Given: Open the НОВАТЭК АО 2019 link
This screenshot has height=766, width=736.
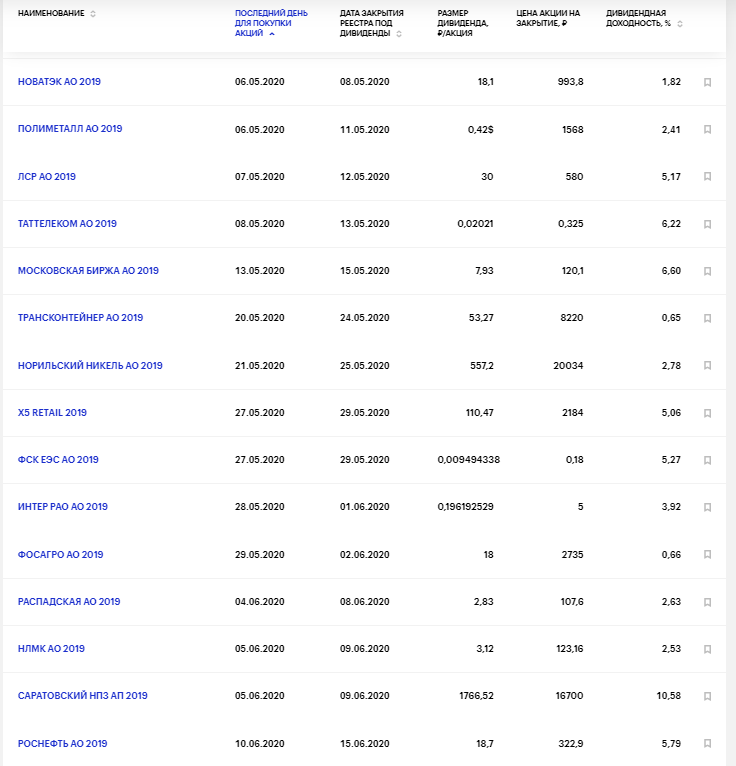Looking at the screenshot, I should coord(59,82).
